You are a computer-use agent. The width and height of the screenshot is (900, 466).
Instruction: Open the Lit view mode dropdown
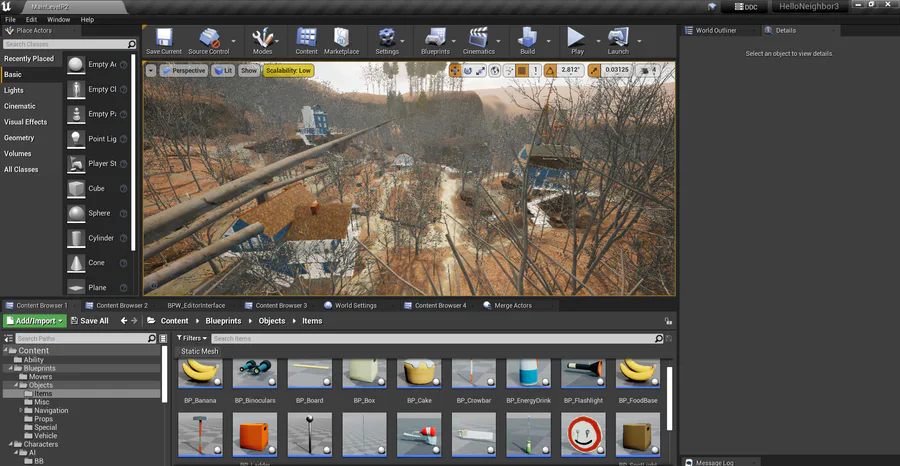pos(223,71)
